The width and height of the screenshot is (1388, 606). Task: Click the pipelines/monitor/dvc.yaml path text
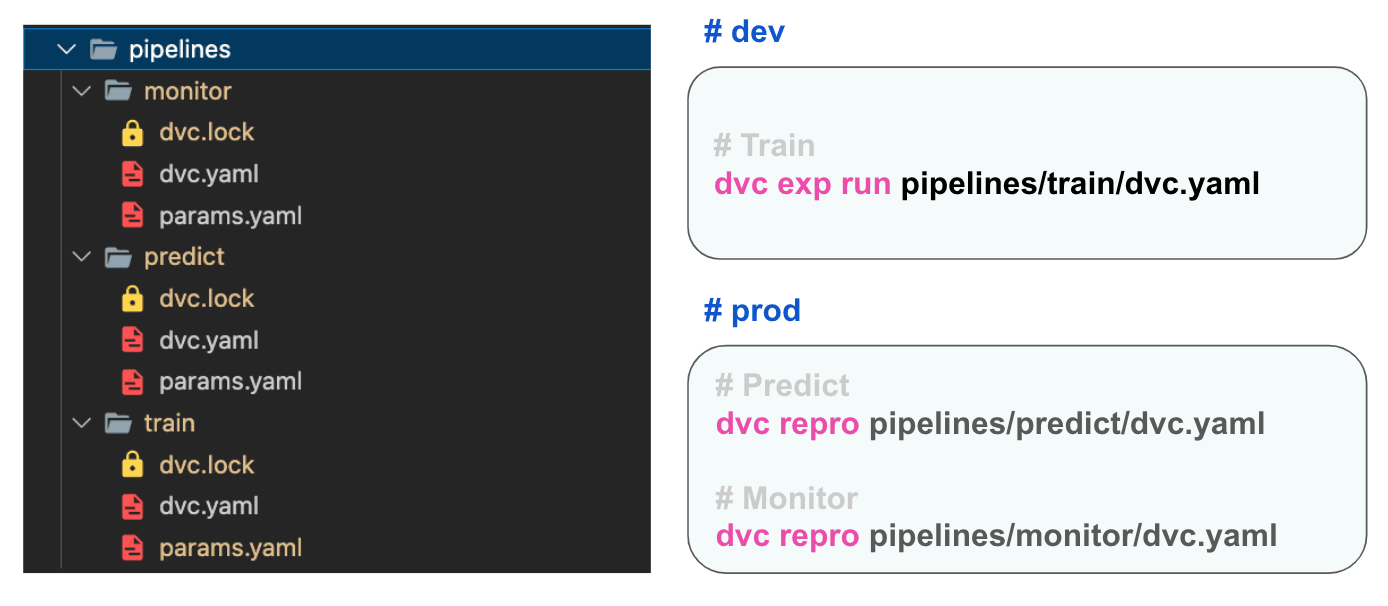click(x=1072, y=536)
